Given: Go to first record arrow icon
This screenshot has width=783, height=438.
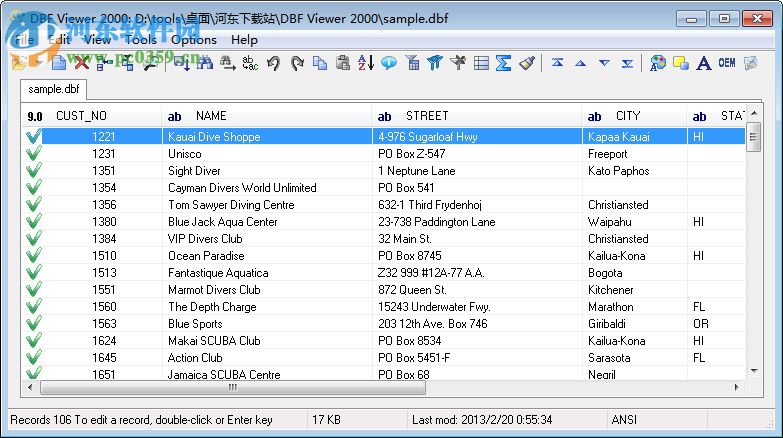Looking at the screenshot, I should [557, 63].
